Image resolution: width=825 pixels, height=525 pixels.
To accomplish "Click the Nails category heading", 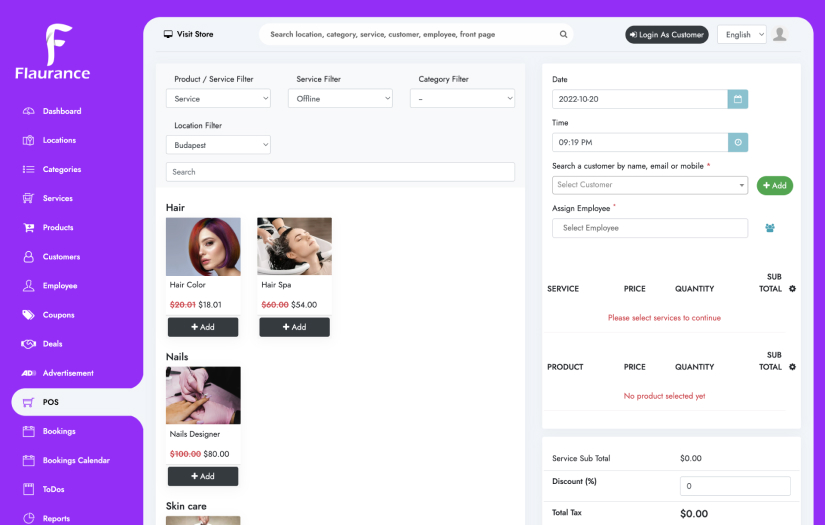I will 177,357.
